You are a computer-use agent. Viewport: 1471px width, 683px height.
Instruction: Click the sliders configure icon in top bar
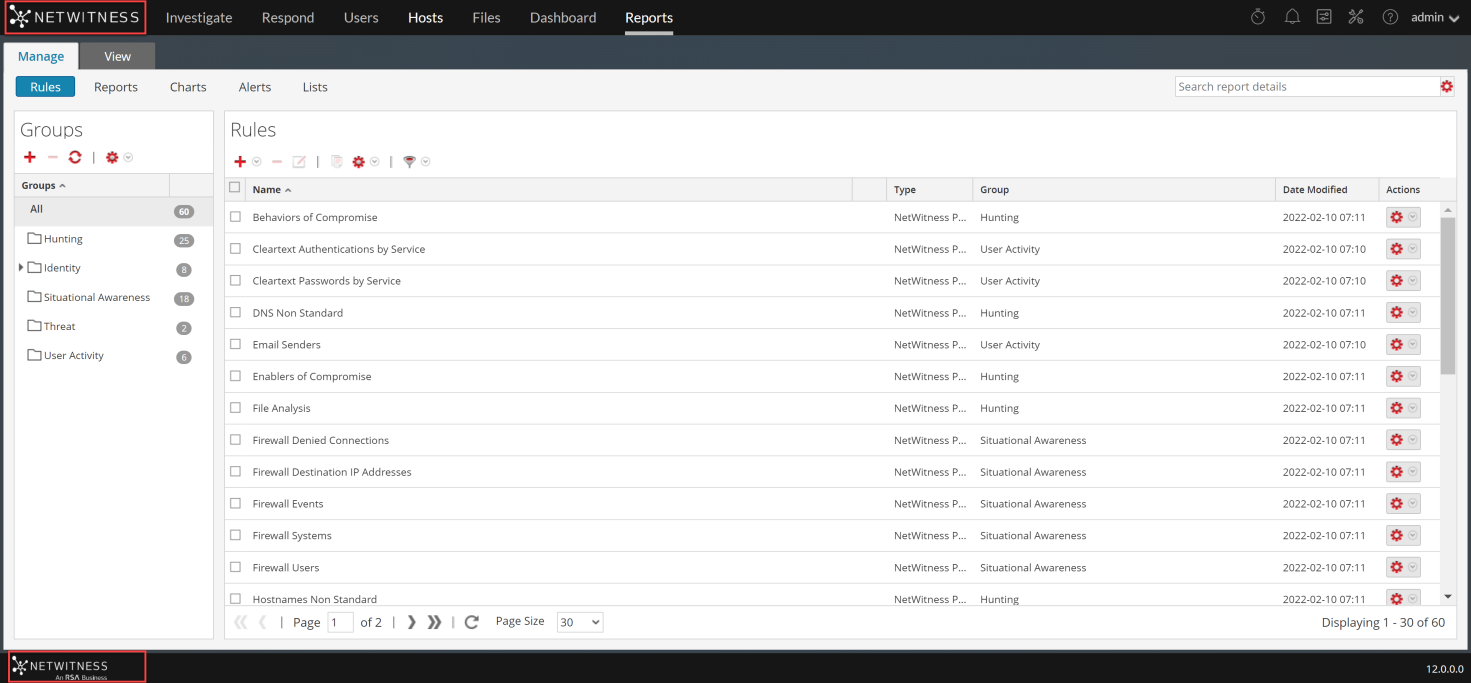[1324, 17]
